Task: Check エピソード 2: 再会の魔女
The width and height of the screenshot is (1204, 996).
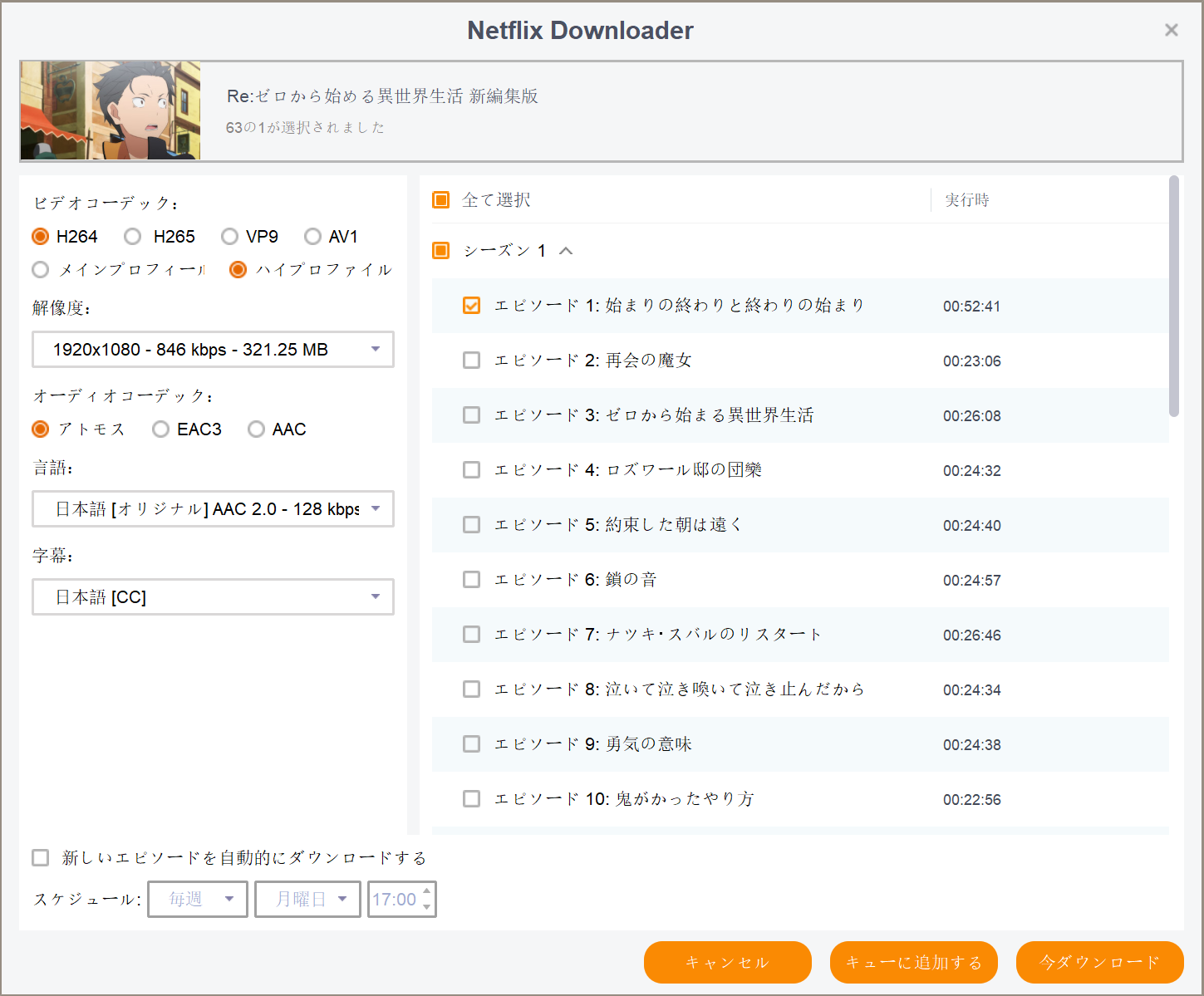Action: (471, 361)
